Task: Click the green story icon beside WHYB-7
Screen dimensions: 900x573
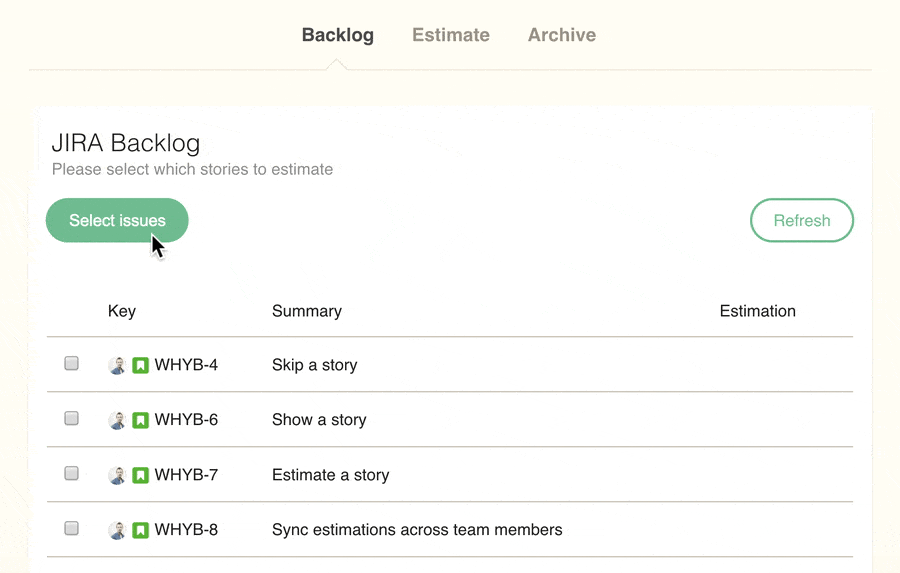Action: click(x=141, y=475)
